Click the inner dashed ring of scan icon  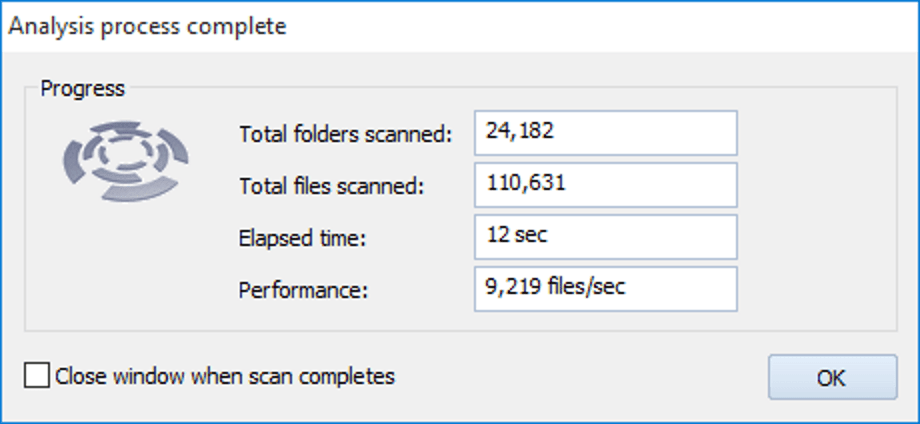(127, 152)
